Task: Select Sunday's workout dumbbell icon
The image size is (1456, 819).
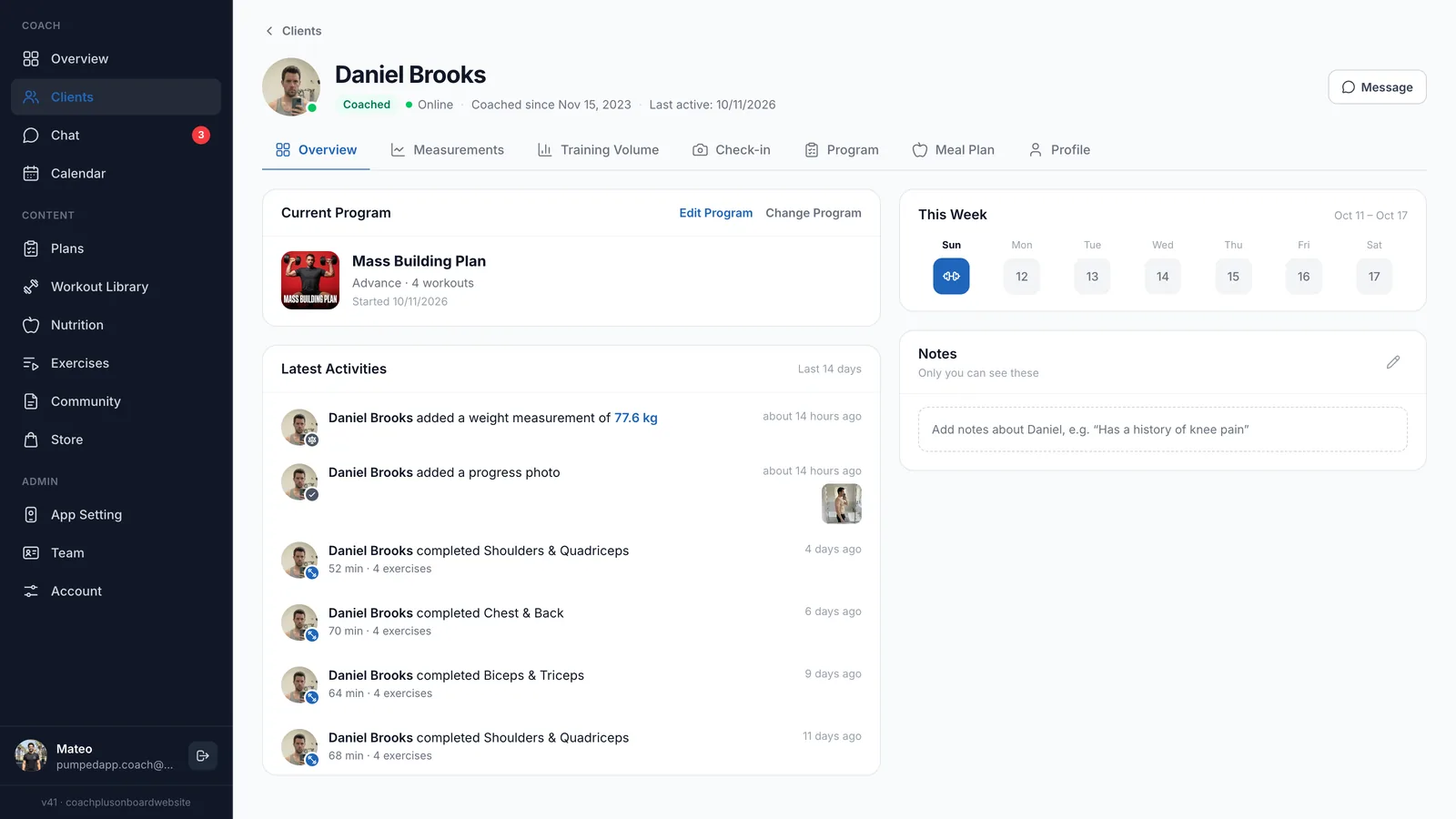Action: 951,277
